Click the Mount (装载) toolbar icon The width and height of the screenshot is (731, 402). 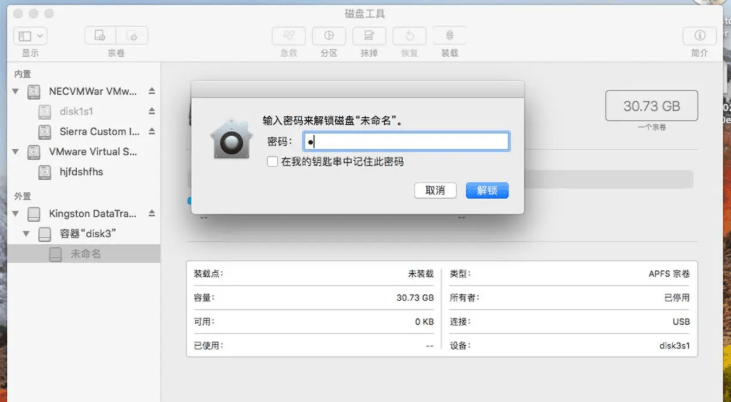click(449, 36)
